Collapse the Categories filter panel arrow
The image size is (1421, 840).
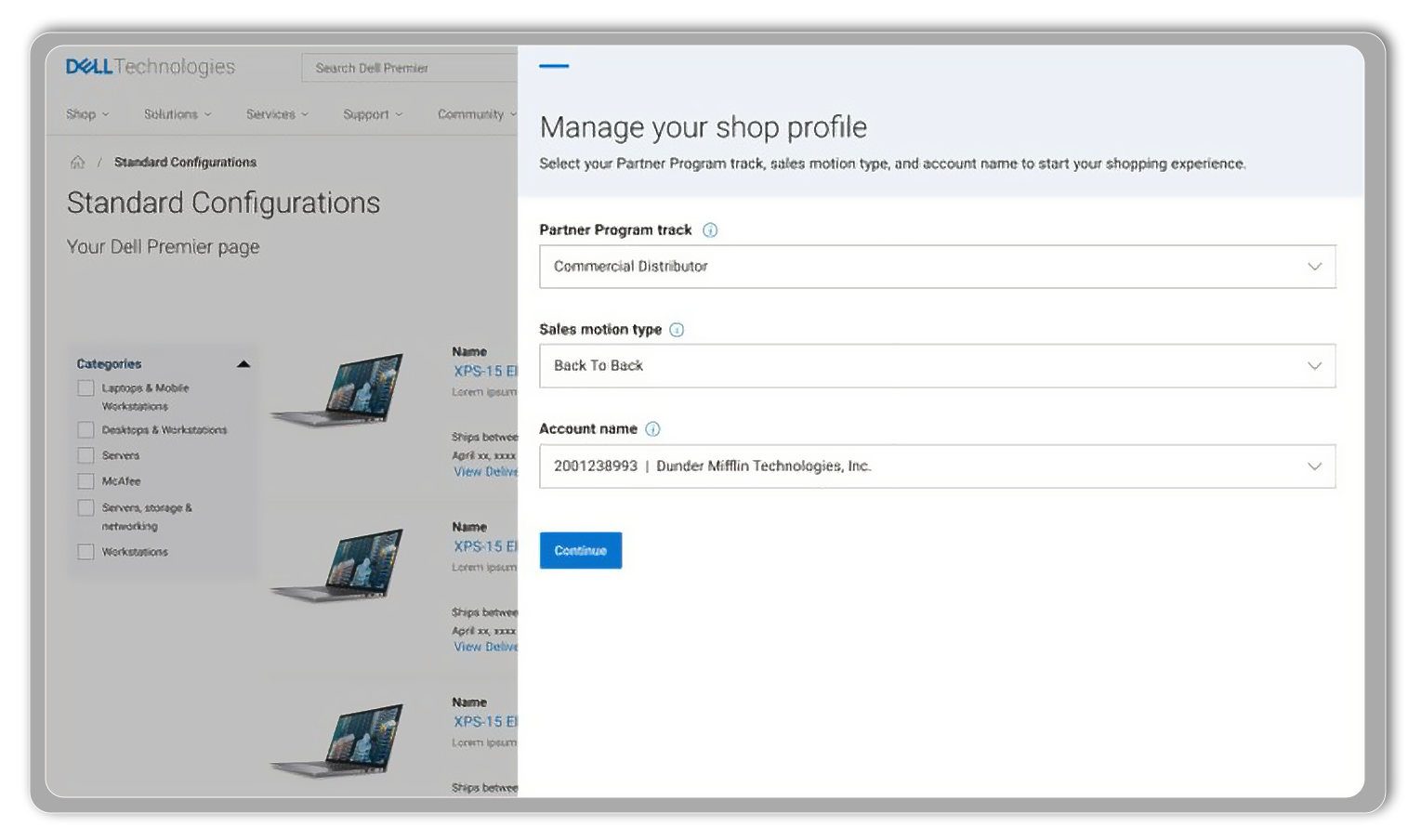[243, 364]
